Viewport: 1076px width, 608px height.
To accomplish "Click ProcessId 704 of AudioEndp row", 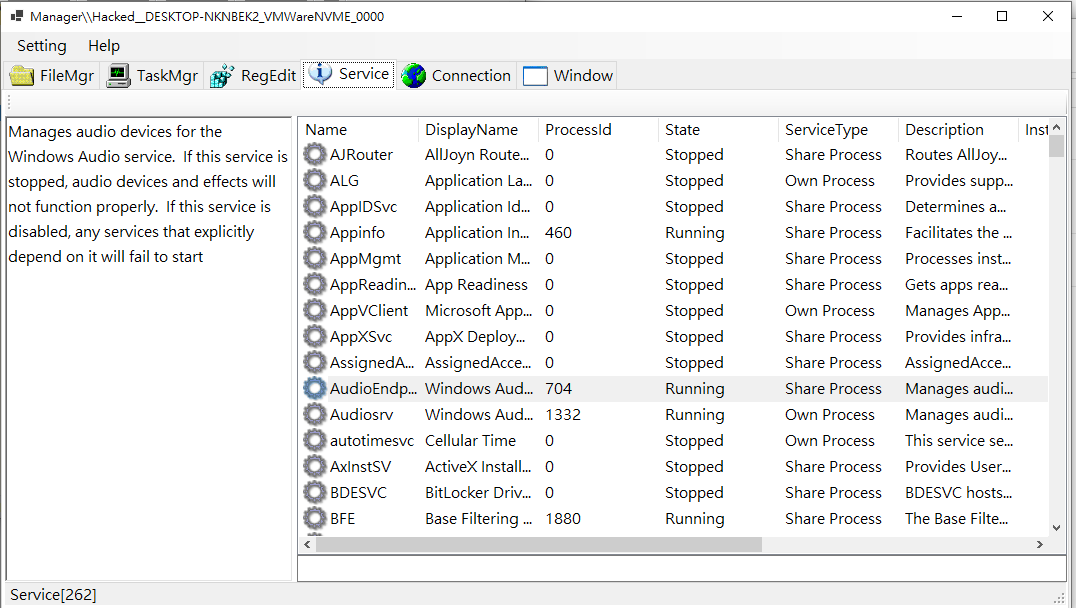I will pos(558,389).
